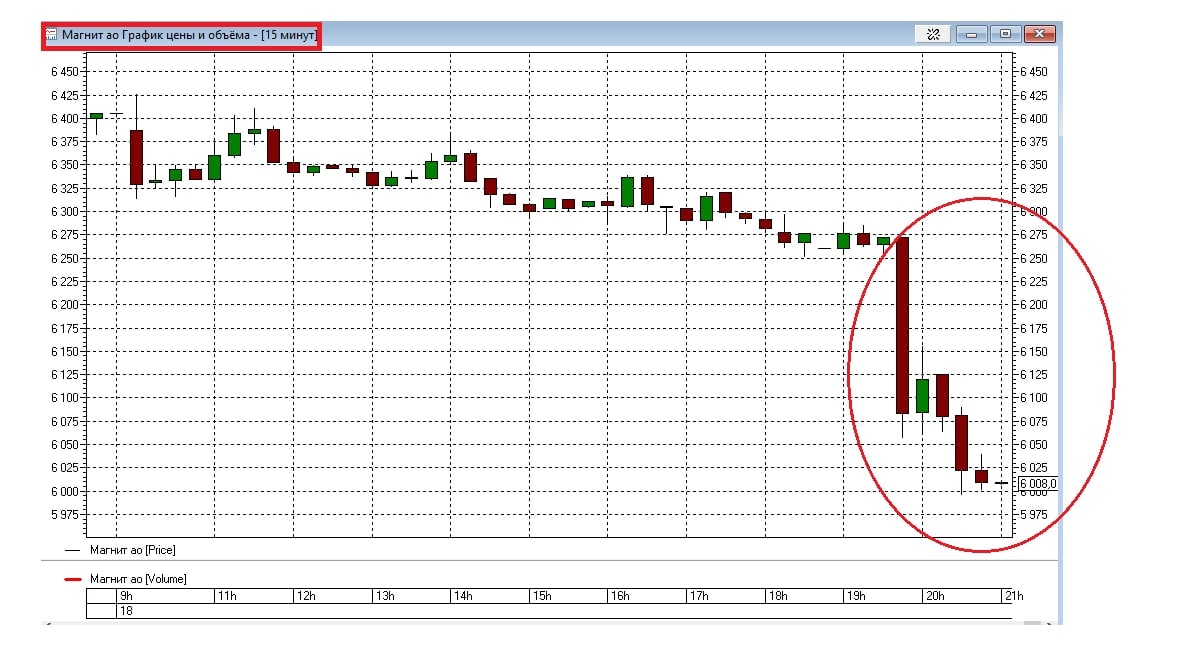Click the last small red candle near 6 025
This screenshot has height=664, width=1181.
point(981,477)
